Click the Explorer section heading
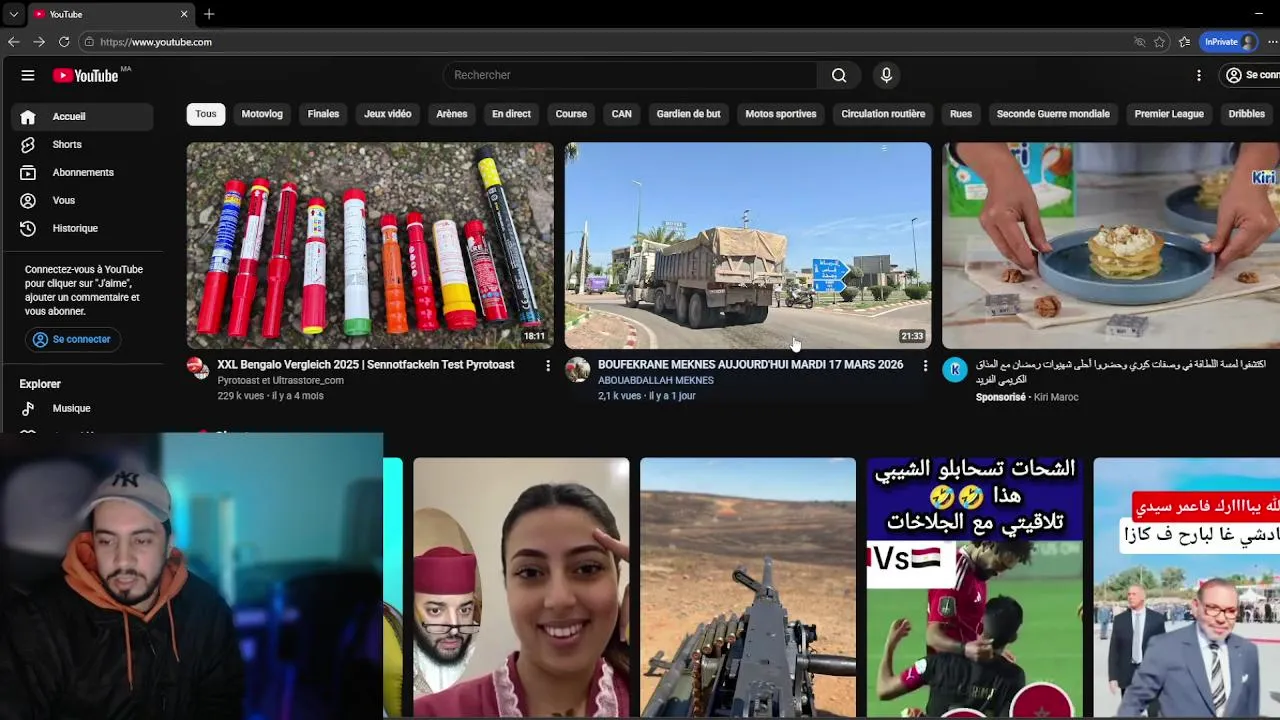This screenshot has height=720, width=1280. point(40,384)
